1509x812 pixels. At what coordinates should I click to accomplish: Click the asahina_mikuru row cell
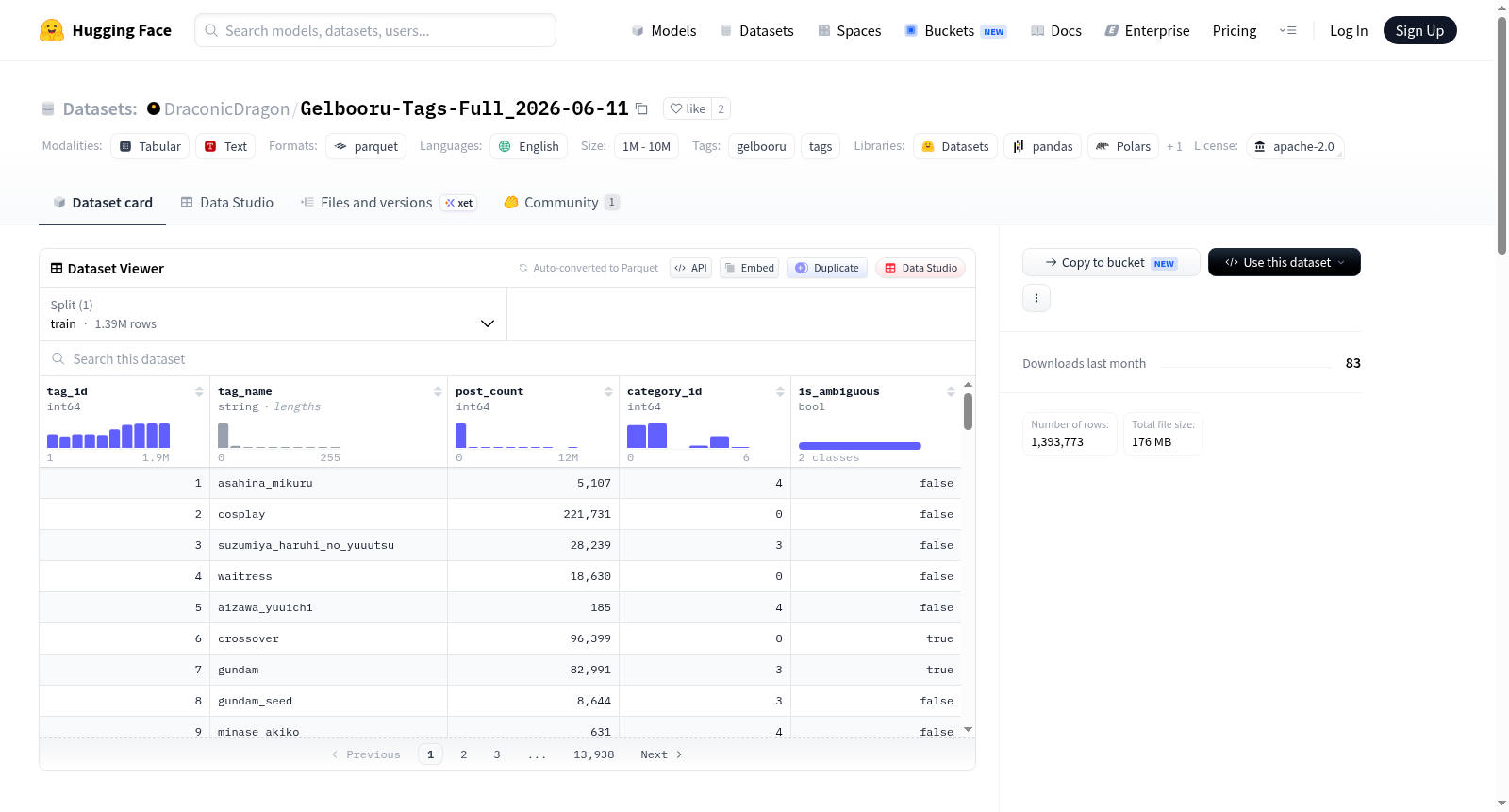coord(328,483)
